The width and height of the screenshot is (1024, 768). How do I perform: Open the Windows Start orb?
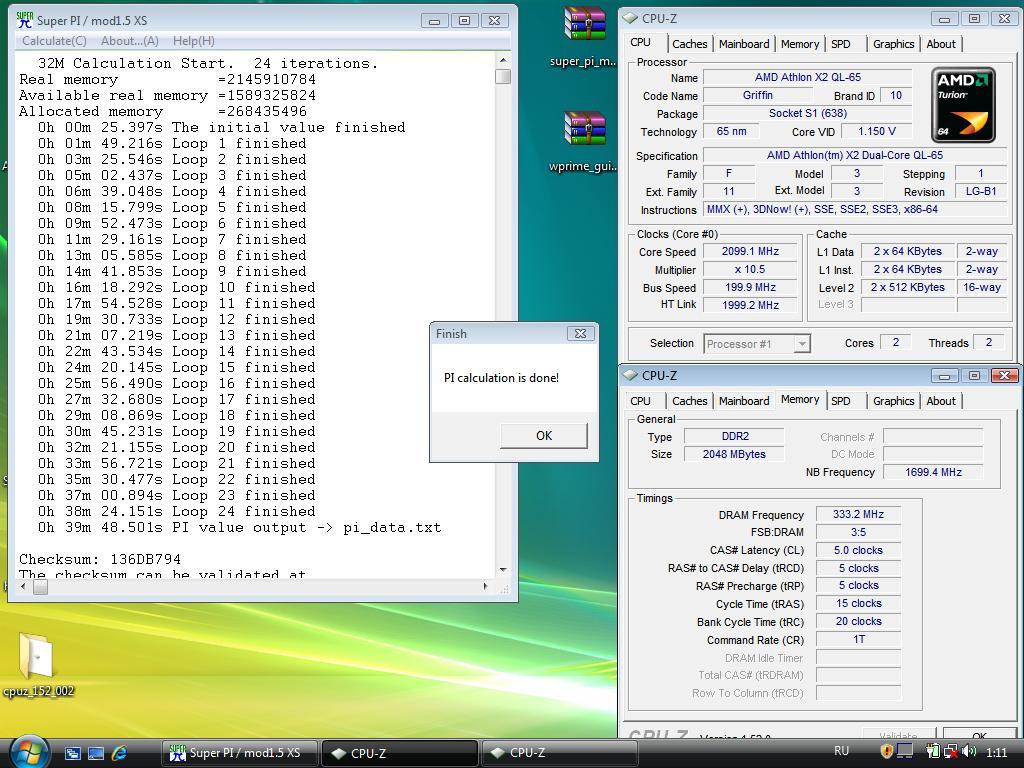click(x=27, y=751)
